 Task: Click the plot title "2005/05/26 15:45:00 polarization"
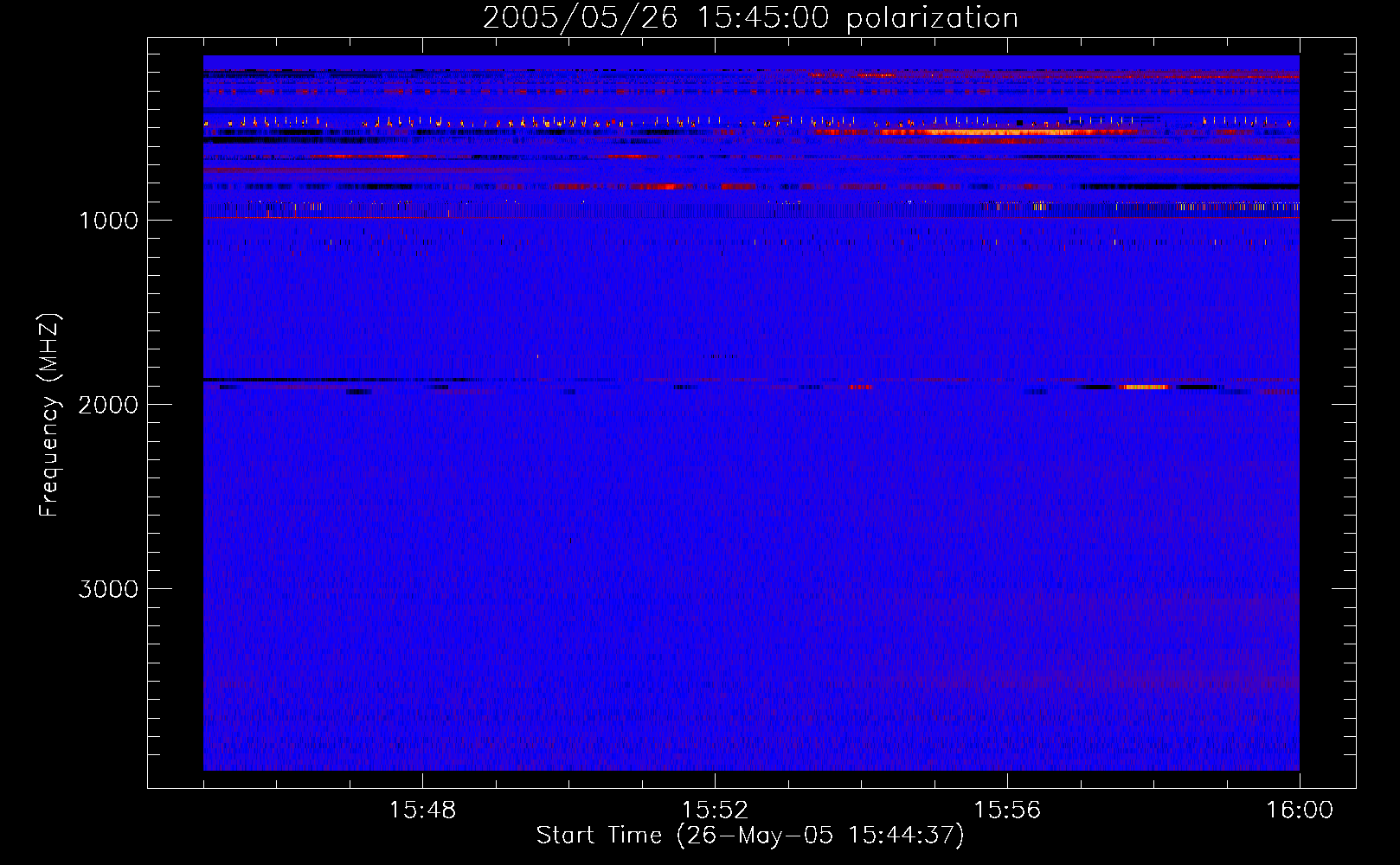750,17
